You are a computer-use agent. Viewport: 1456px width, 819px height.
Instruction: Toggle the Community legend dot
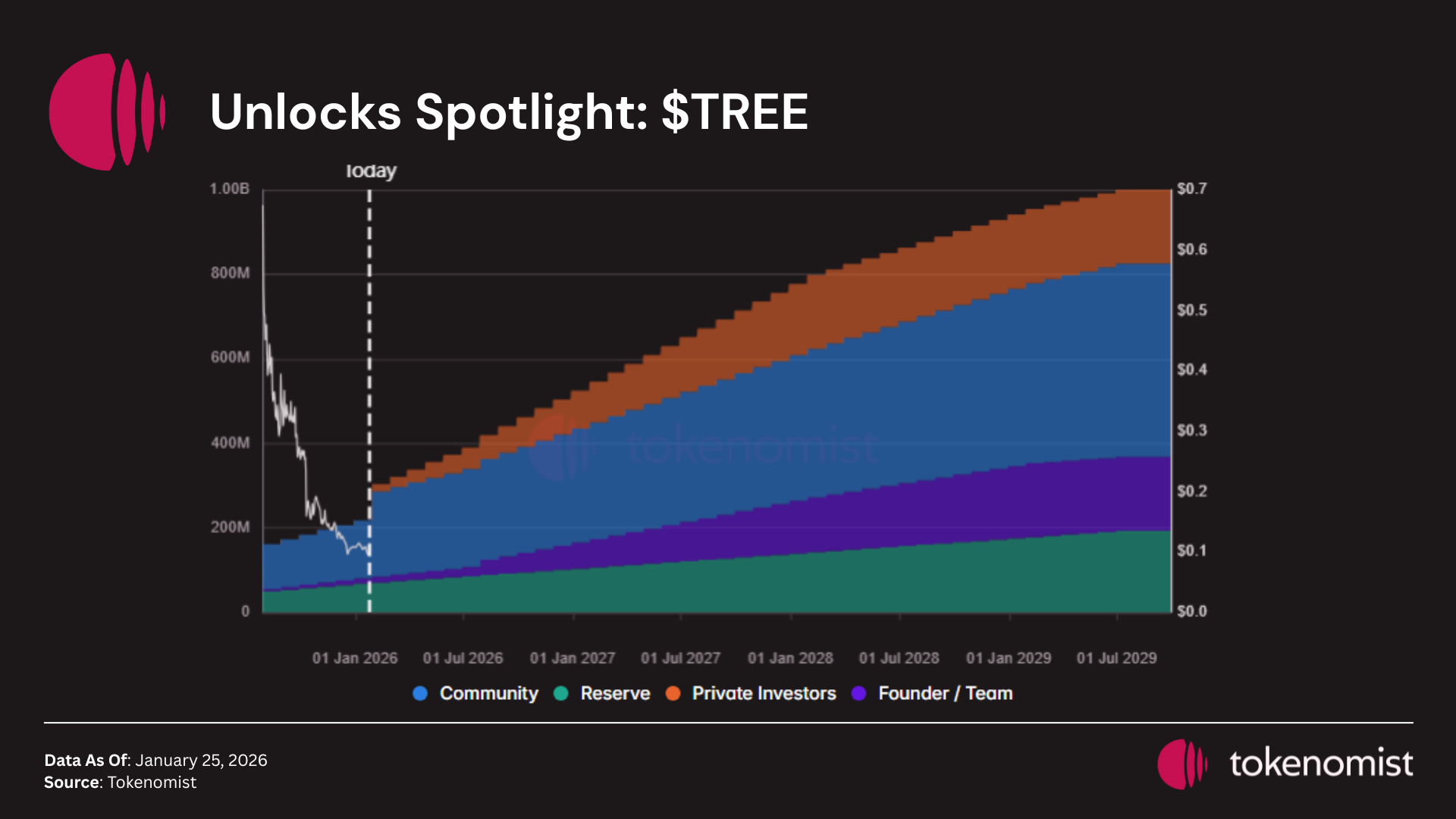pyautogui.click(x=420, y=693)
